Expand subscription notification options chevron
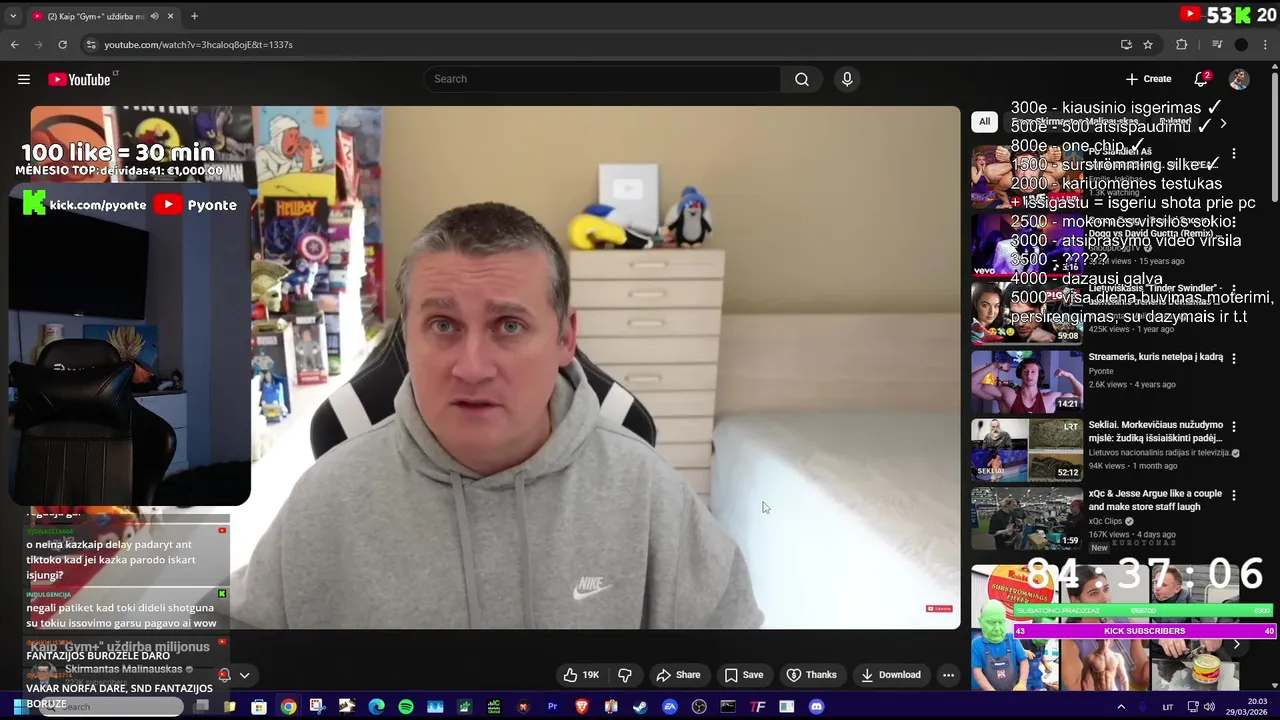 tap(244, 675)
